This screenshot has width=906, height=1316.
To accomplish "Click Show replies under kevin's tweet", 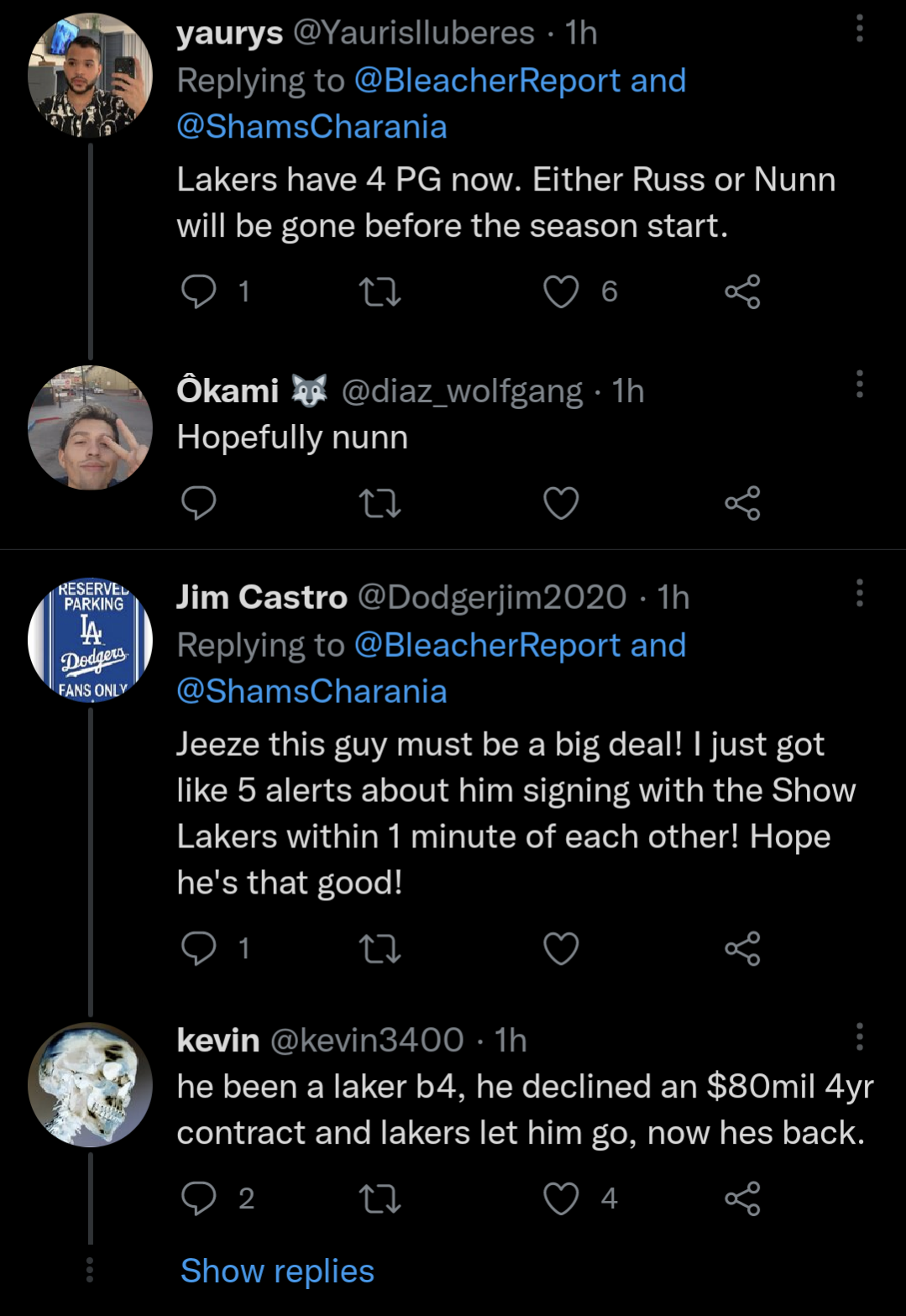I will coord(277,1271).
